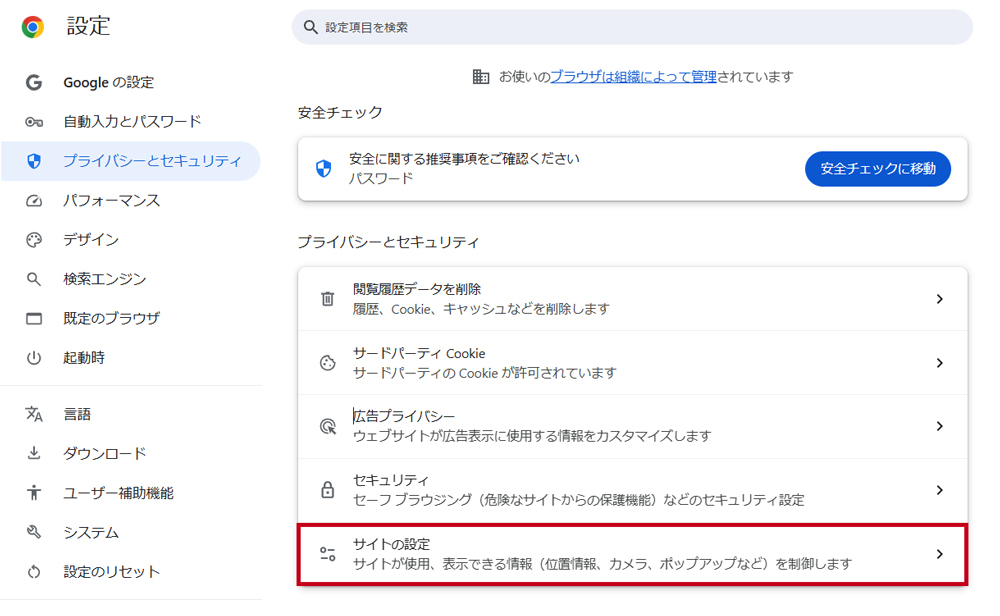Screen dimensions: 1000x616
Task: Open 自動入力とパスワード settings section
Action: pos(131,122)
